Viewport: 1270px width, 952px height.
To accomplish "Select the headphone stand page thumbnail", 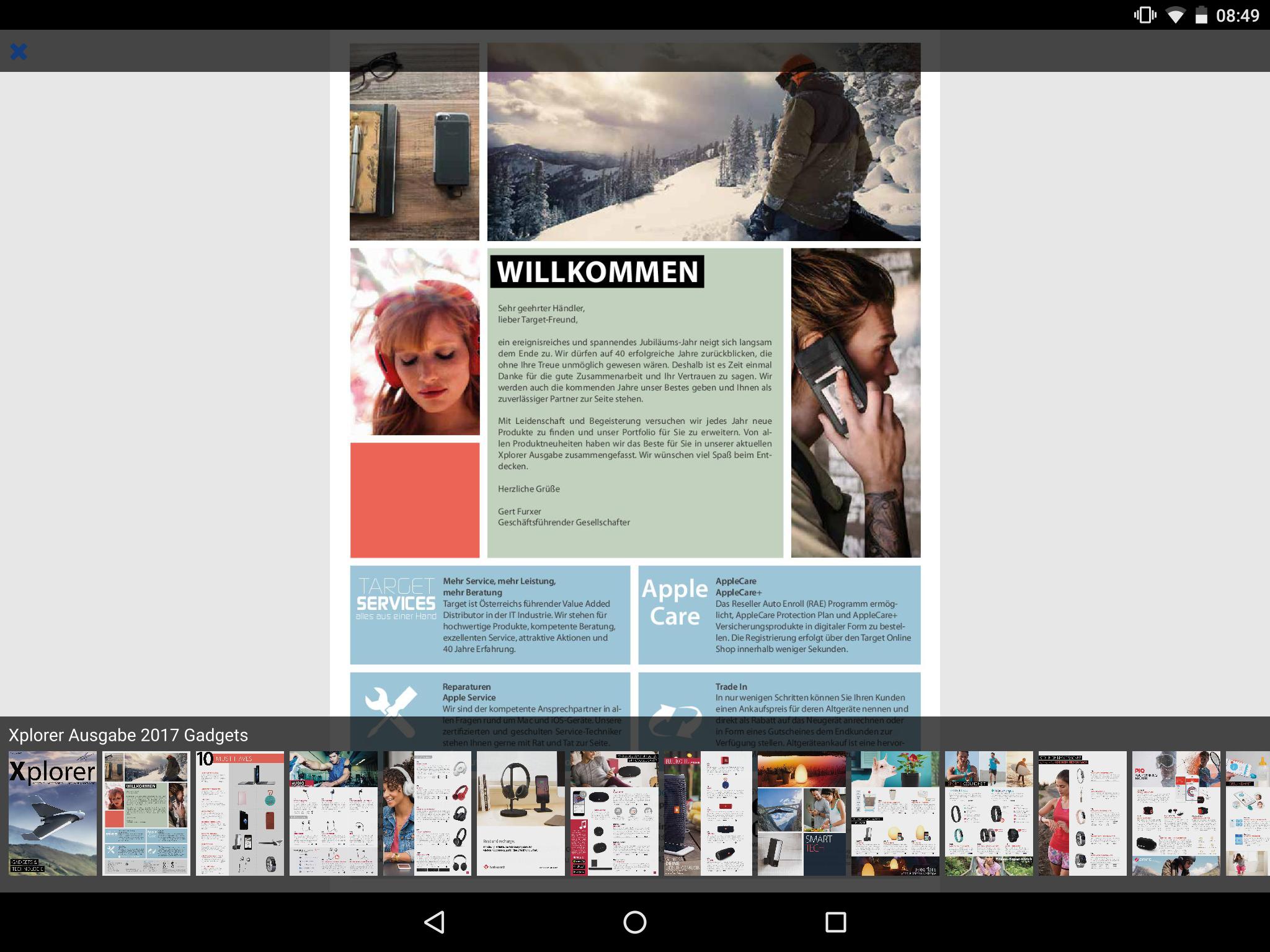I will [x=521, y=813].
